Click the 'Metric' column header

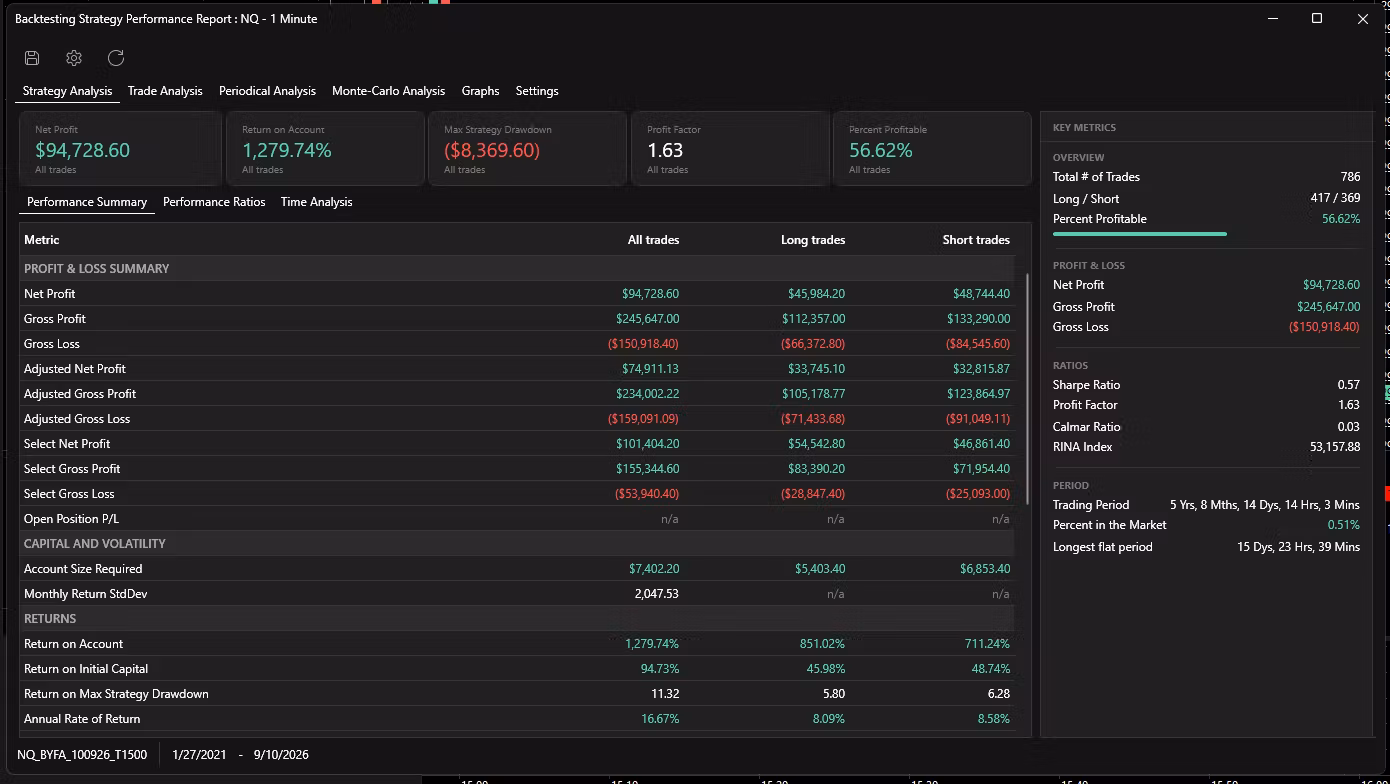(x=42, y=240)
